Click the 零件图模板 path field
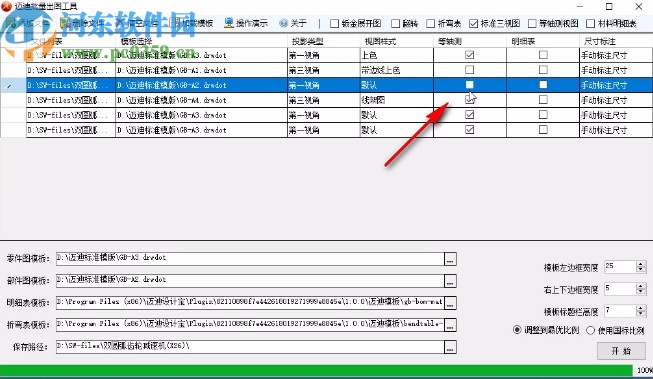The width and height of the screenshot is (653, 379). [250, 259]
